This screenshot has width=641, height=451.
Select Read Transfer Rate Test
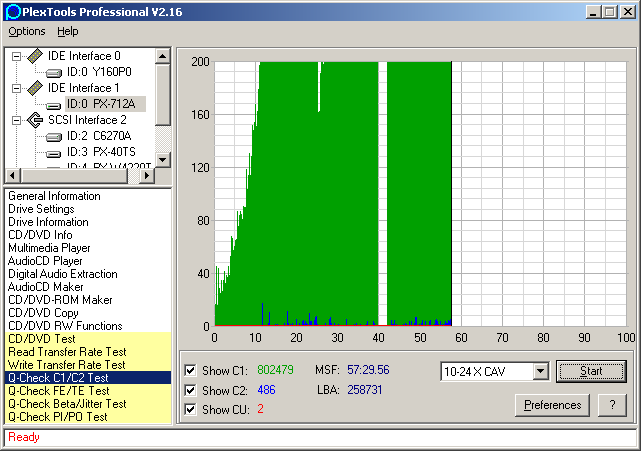coord(88,352)
